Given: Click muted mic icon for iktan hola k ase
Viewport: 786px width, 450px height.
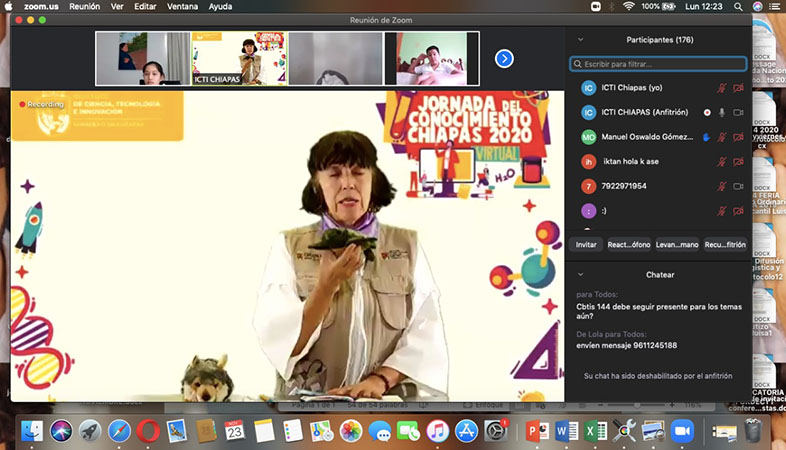Looking at the screenshot, I should (x=721, y=161).
